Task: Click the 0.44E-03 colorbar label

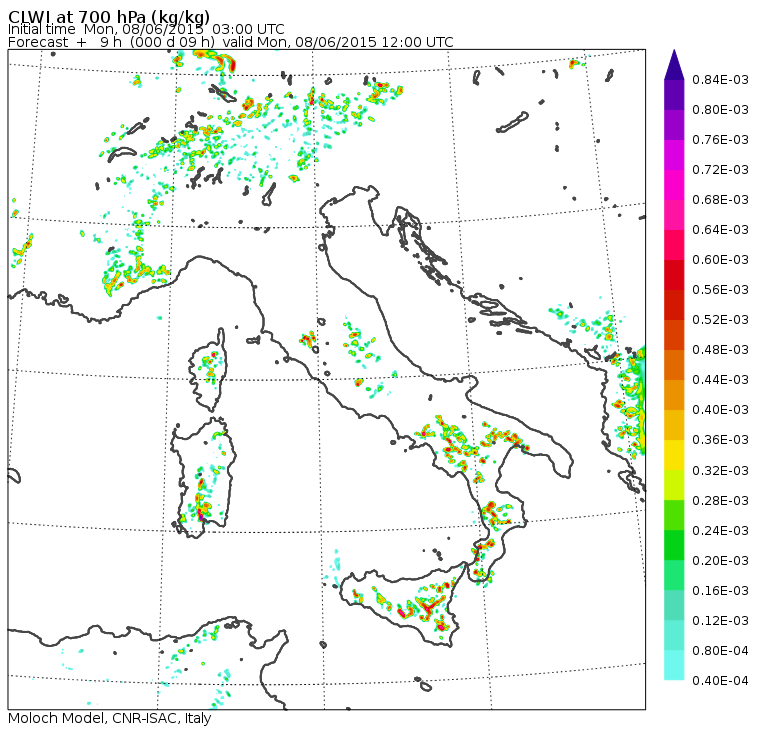Action: [720, 380]
